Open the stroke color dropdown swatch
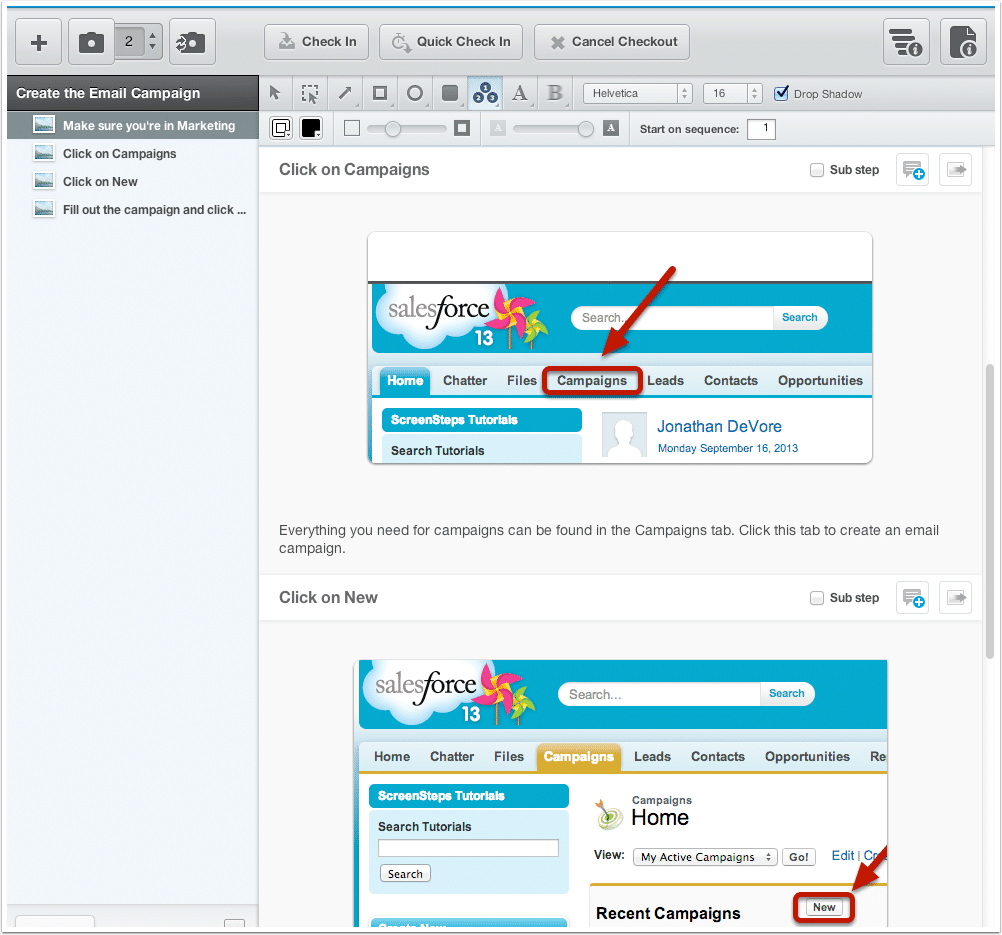Screen dimensions: 1002x935 click(281, 128)
